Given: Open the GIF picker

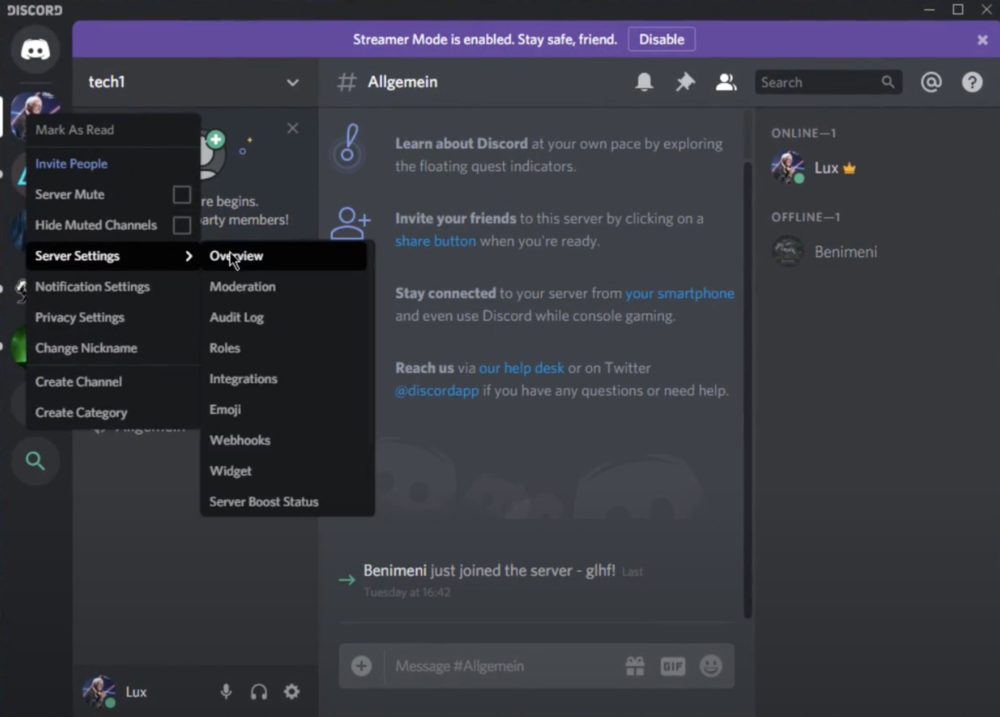Looking at the screenshot, I should (x=673, y=666).
